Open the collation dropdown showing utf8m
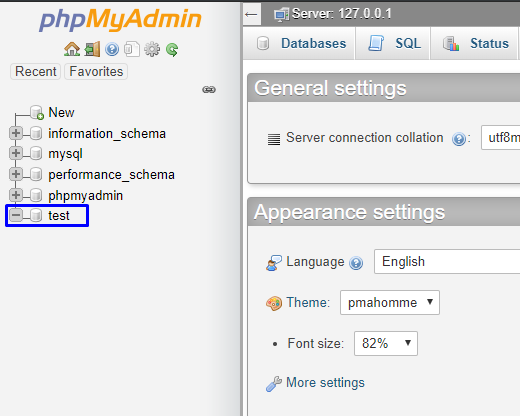Image resolution: width=520 pixels, height=416 pixels. point(500,137)
